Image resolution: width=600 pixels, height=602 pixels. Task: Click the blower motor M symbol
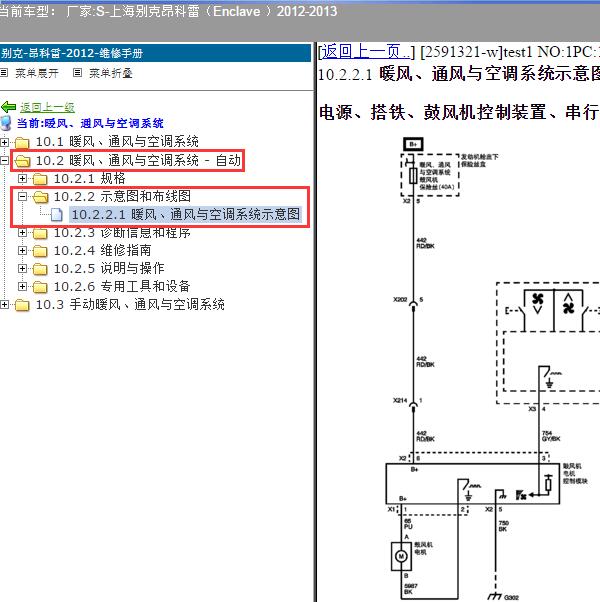click(x=401, y=556)
